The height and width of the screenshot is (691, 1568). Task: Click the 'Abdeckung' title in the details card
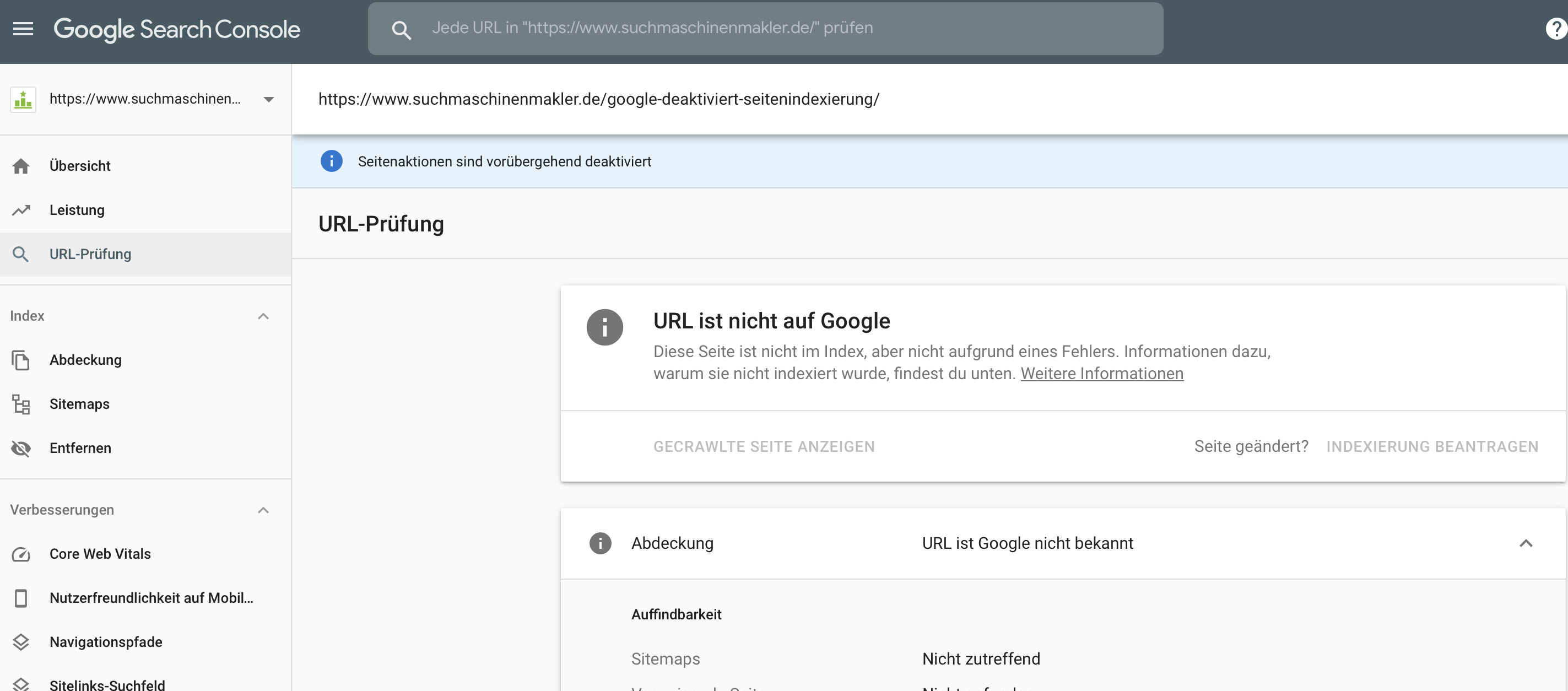[672, 543]
